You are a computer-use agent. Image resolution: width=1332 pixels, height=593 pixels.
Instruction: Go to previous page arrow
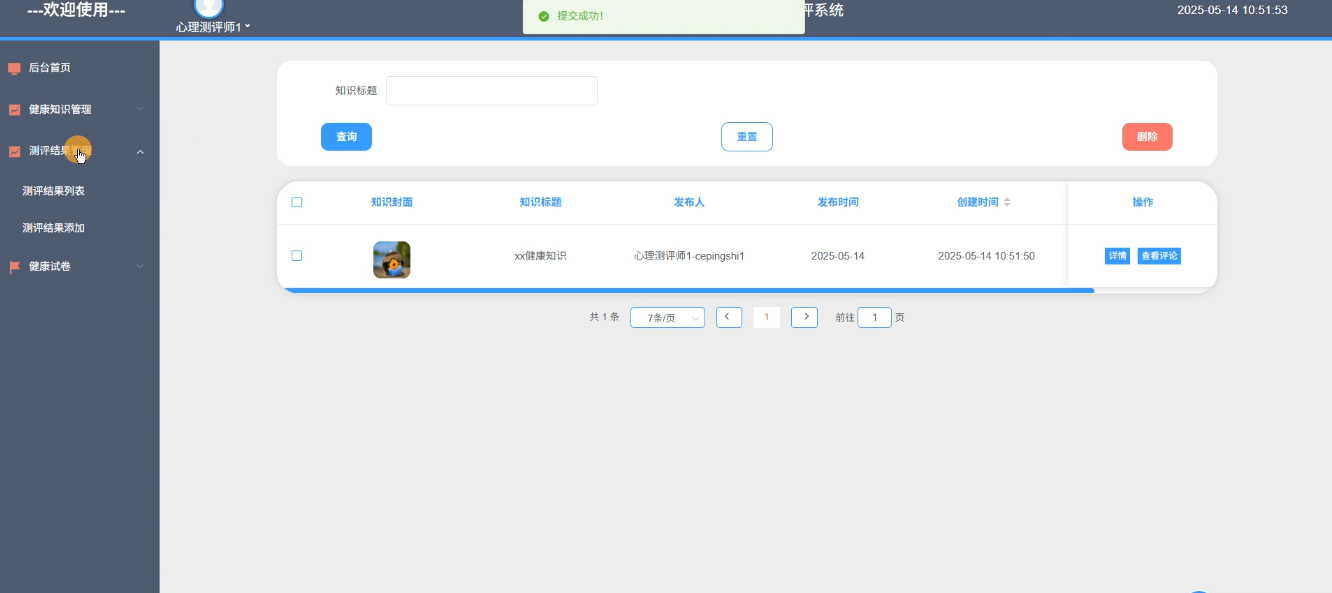pyautogui.click(x=729, y=317)
